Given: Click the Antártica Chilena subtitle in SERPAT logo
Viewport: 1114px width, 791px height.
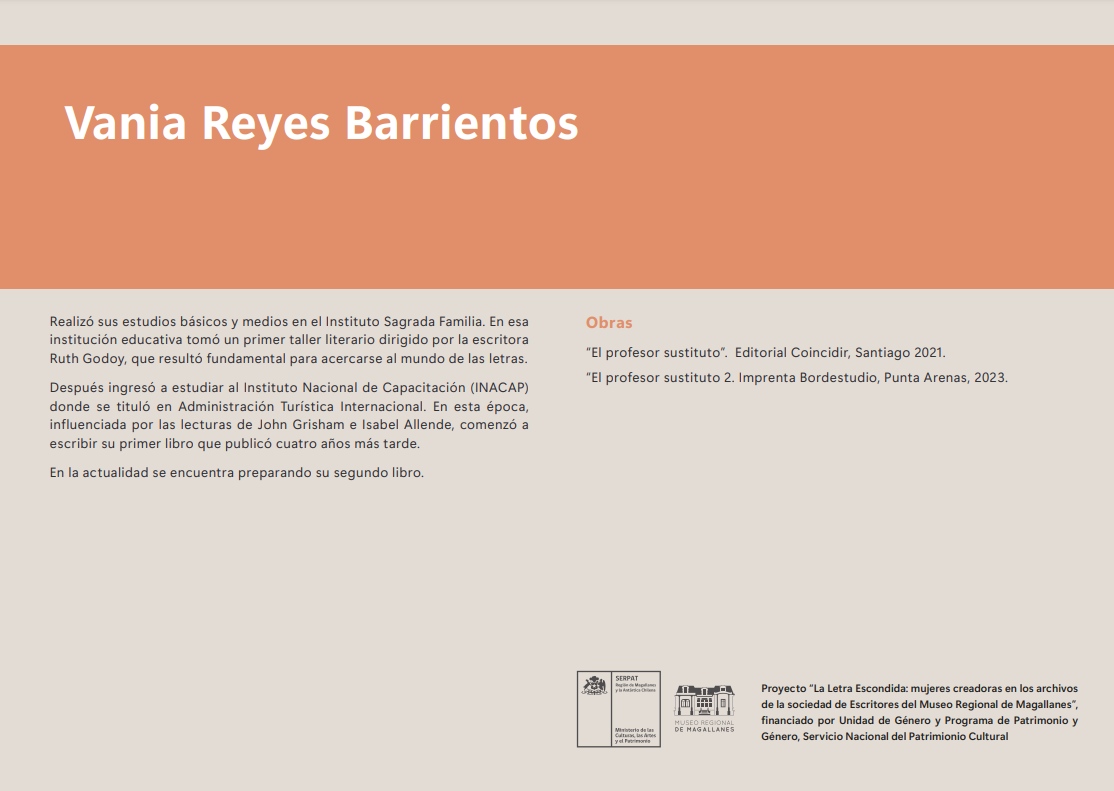Looking at the screenshot, I should [x=636, y=691].
